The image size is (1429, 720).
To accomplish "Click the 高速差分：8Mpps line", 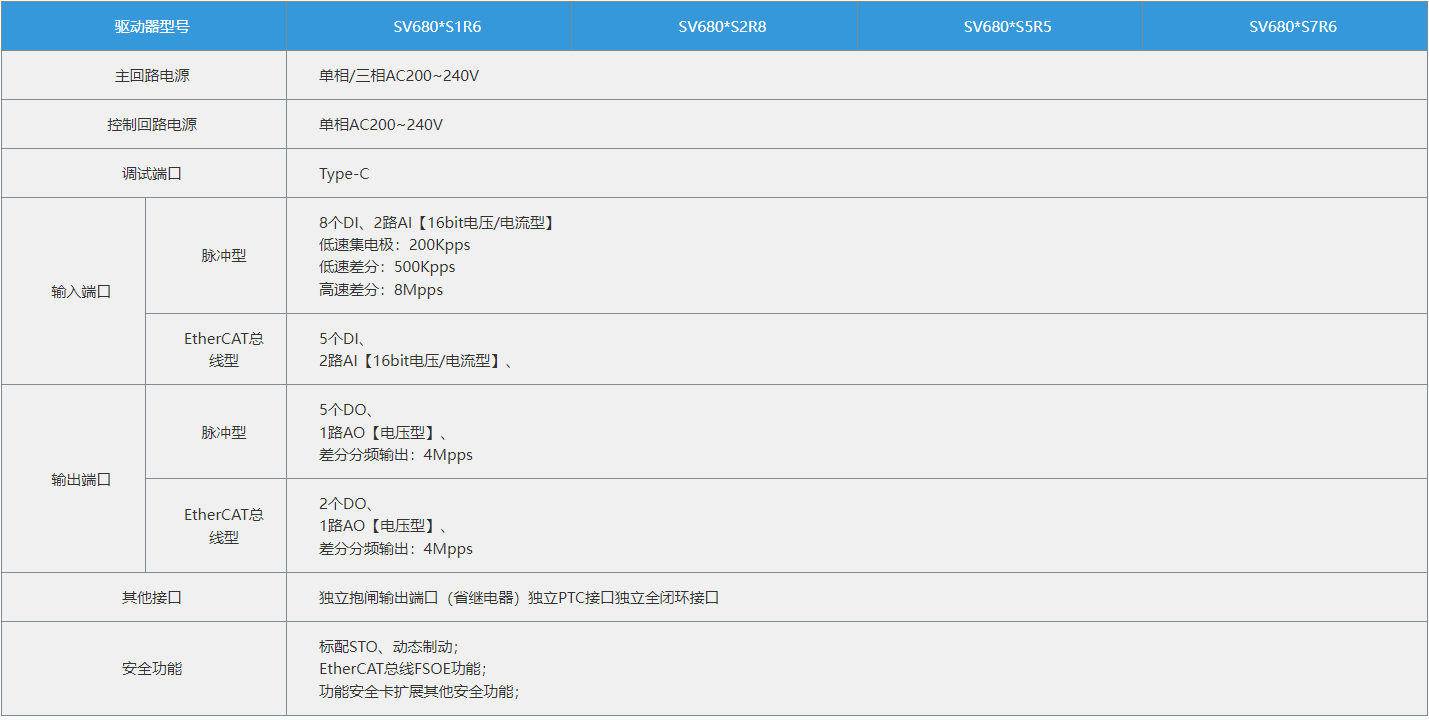I will [381, 290].
